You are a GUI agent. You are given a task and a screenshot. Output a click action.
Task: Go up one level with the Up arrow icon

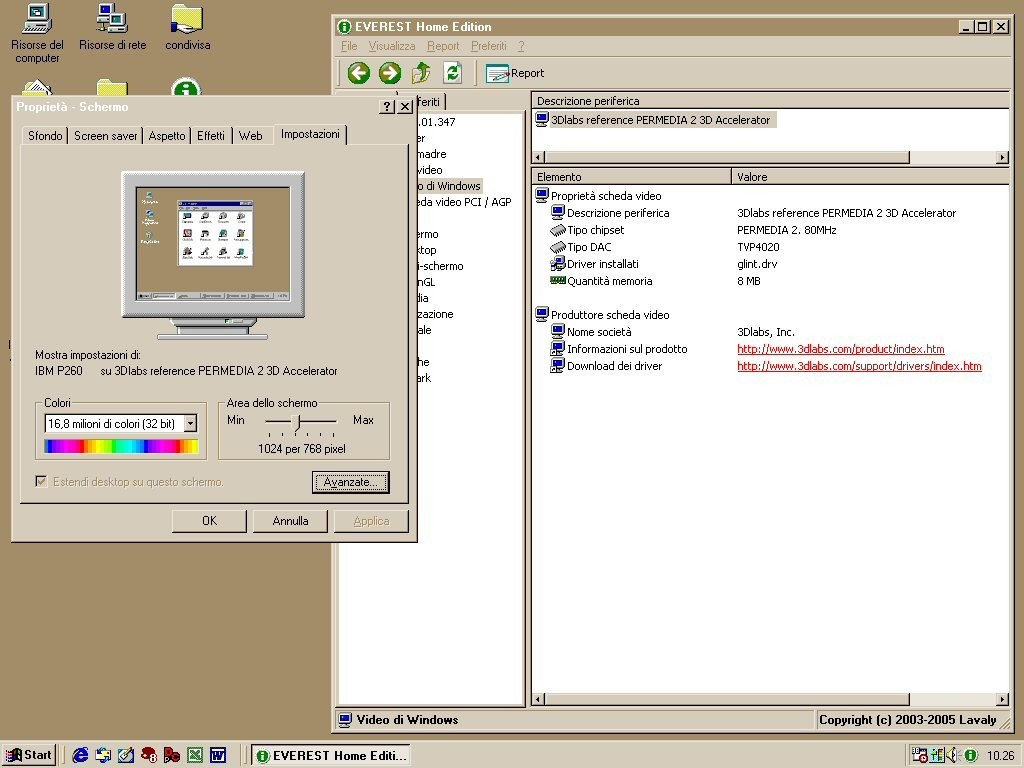[421, 72]
